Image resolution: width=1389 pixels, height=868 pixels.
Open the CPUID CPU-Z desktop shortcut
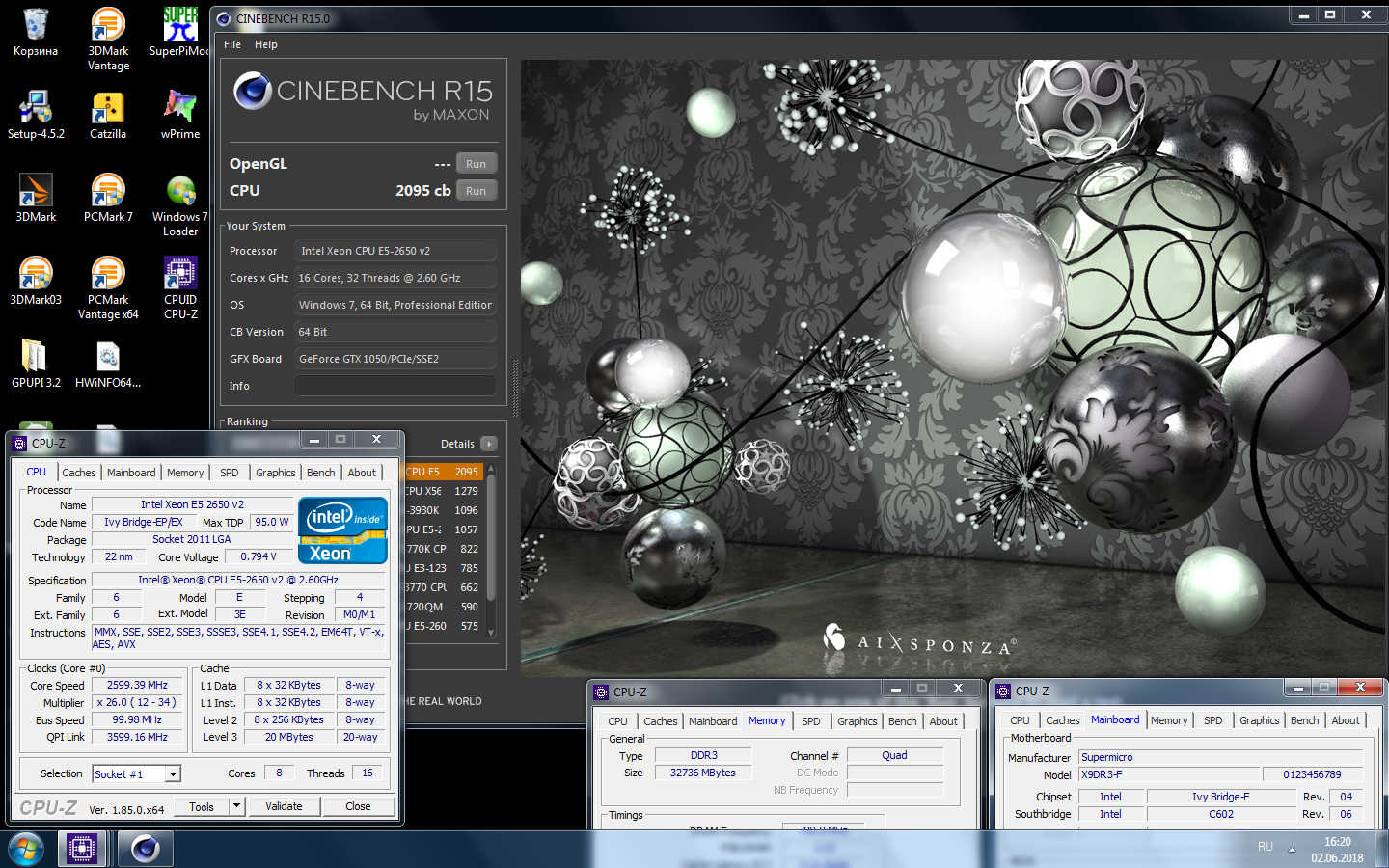[x=180, y=288]
